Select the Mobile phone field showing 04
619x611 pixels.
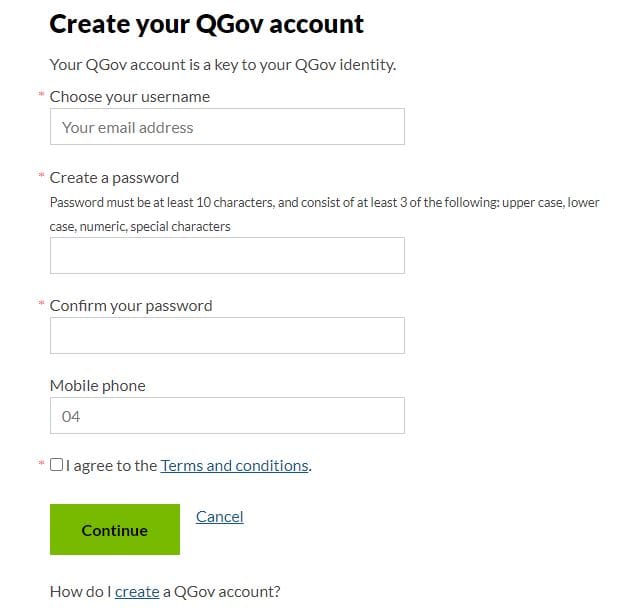coord(227,416)
